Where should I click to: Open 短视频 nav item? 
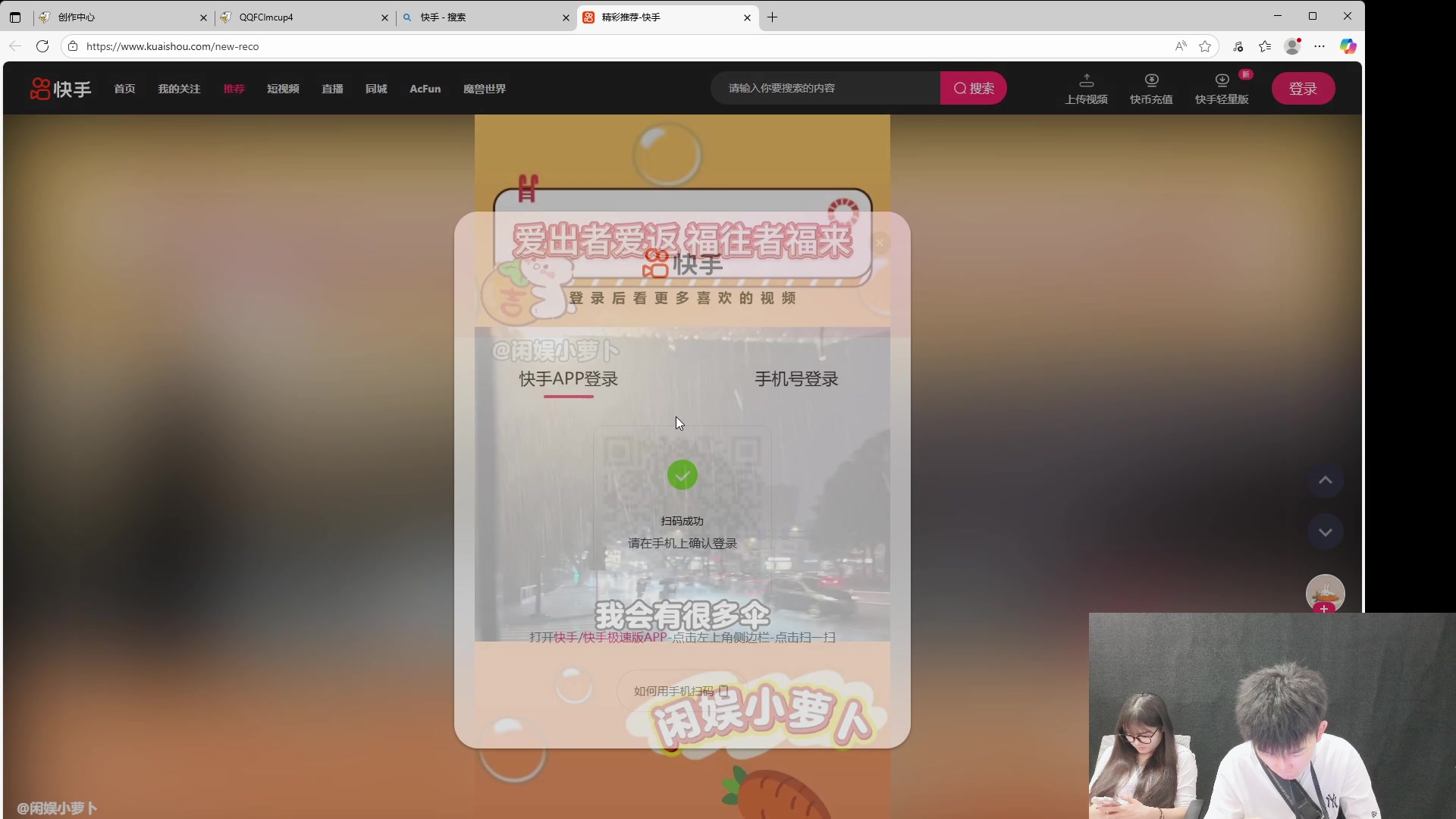[x=283, y=89]
